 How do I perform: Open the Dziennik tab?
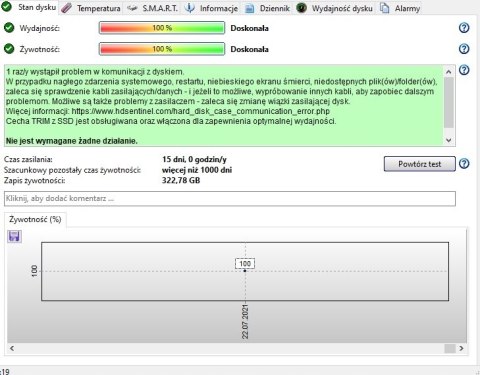[268, 8]
